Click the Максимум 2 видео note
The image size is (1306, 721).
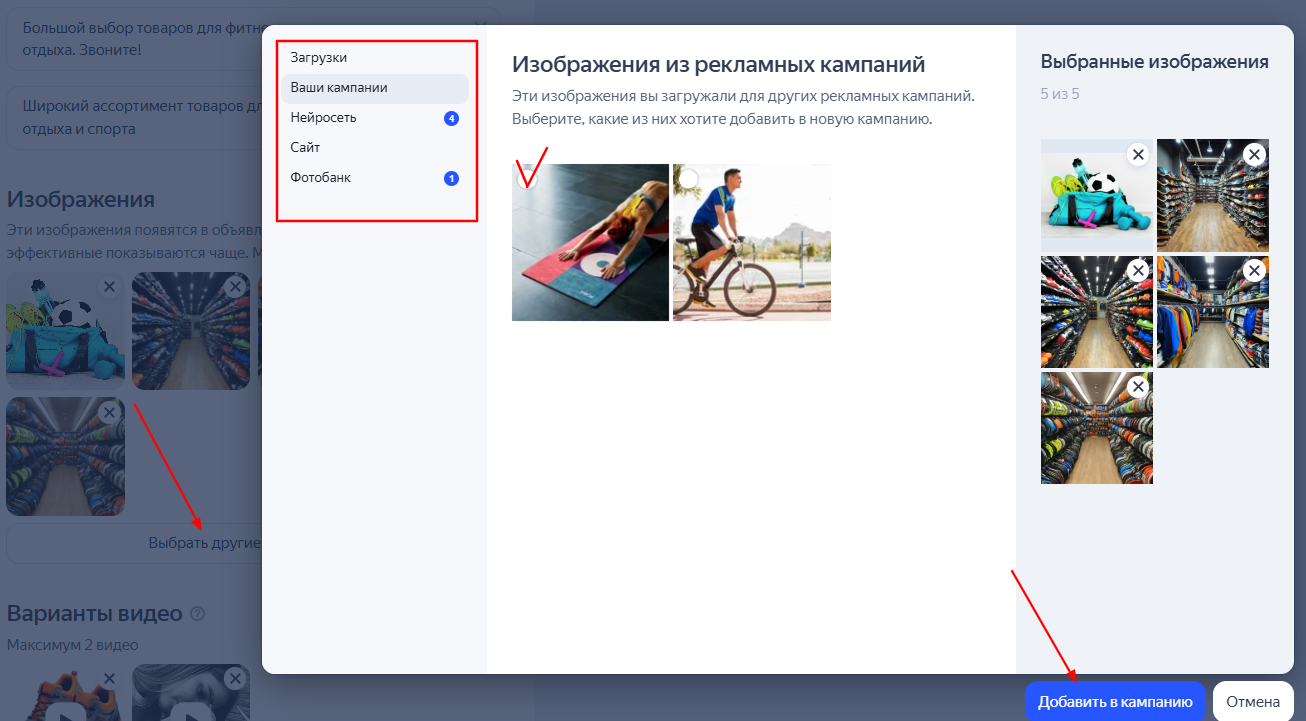tap(73, 645)
